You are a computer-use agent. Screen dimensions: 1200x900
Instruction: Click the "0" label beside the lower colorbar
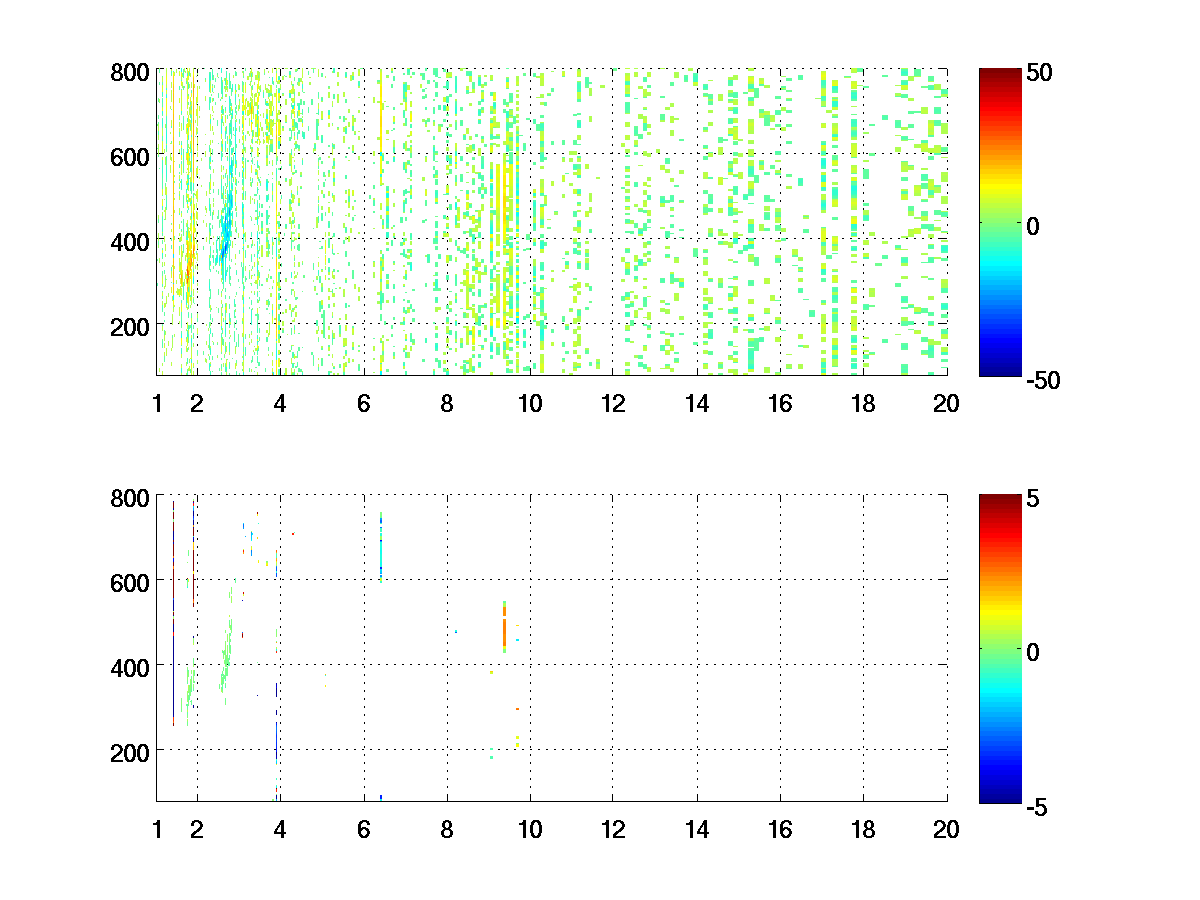click(1033, 651)
